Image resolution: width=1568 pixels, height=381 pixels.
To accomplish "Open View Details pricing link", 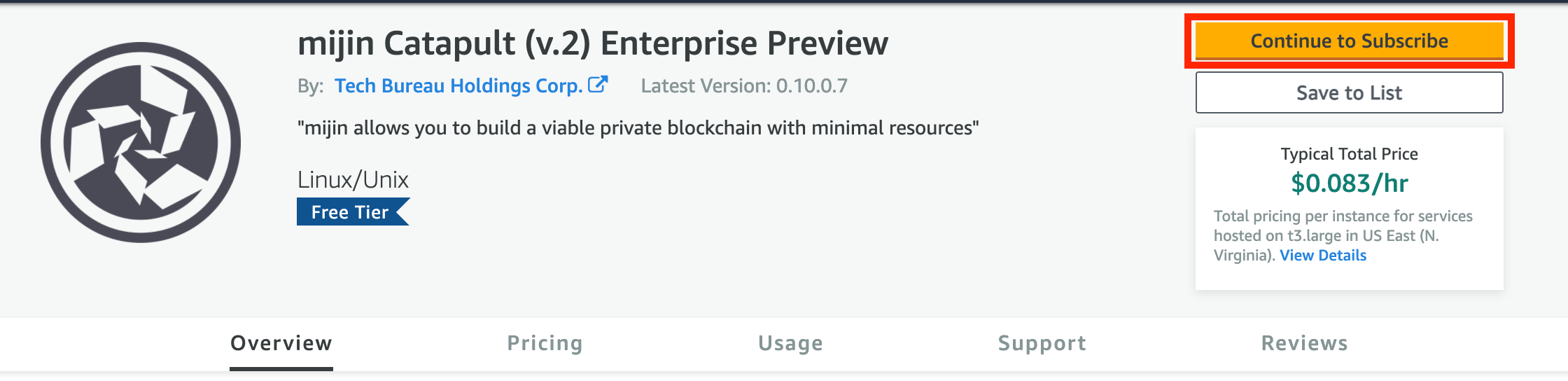I will (1323, 255).
